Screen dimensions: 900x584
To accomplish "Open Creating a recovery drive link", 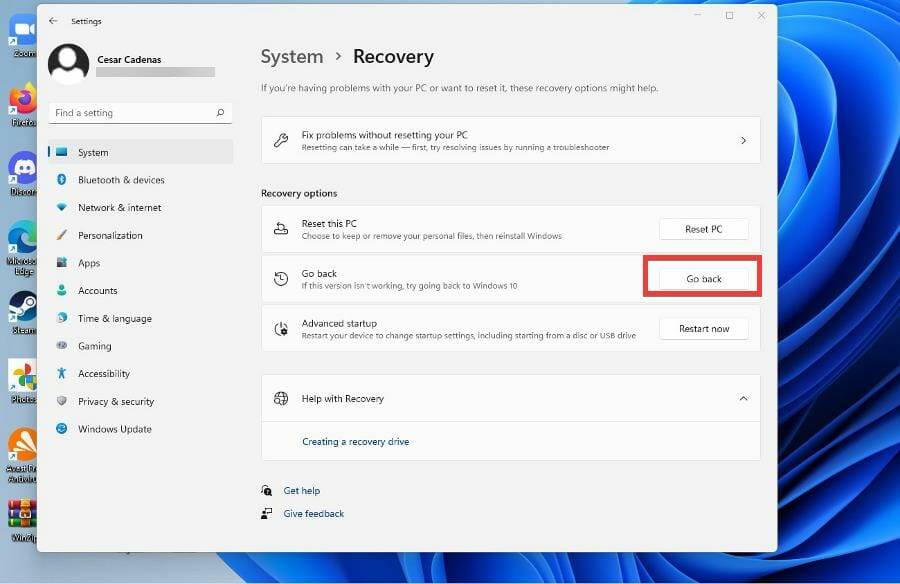I will click(x=355, y=441).
